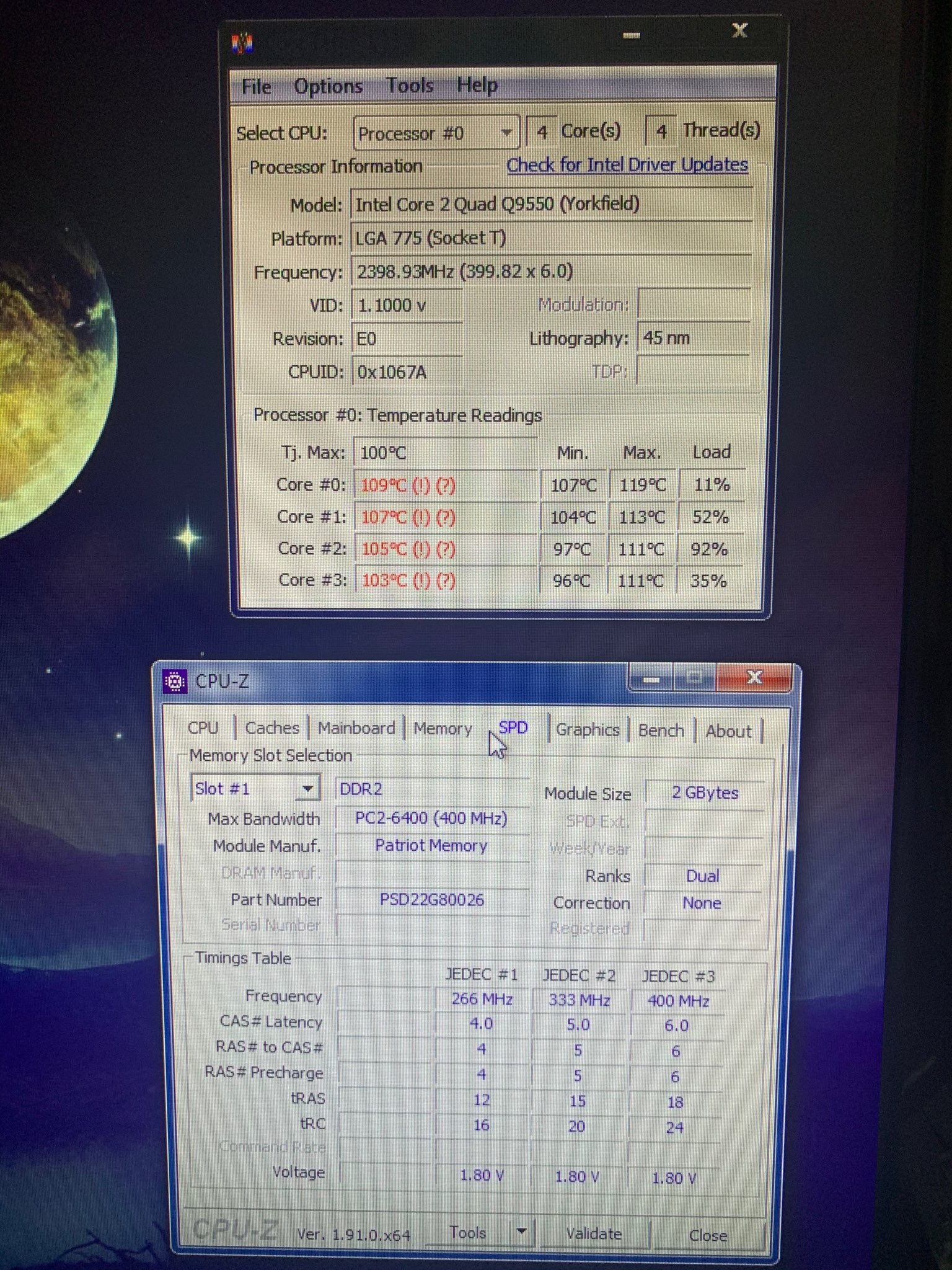Switch to the Memory tab in CPU-Z
952x1270 pixels.
click(443, 729)
